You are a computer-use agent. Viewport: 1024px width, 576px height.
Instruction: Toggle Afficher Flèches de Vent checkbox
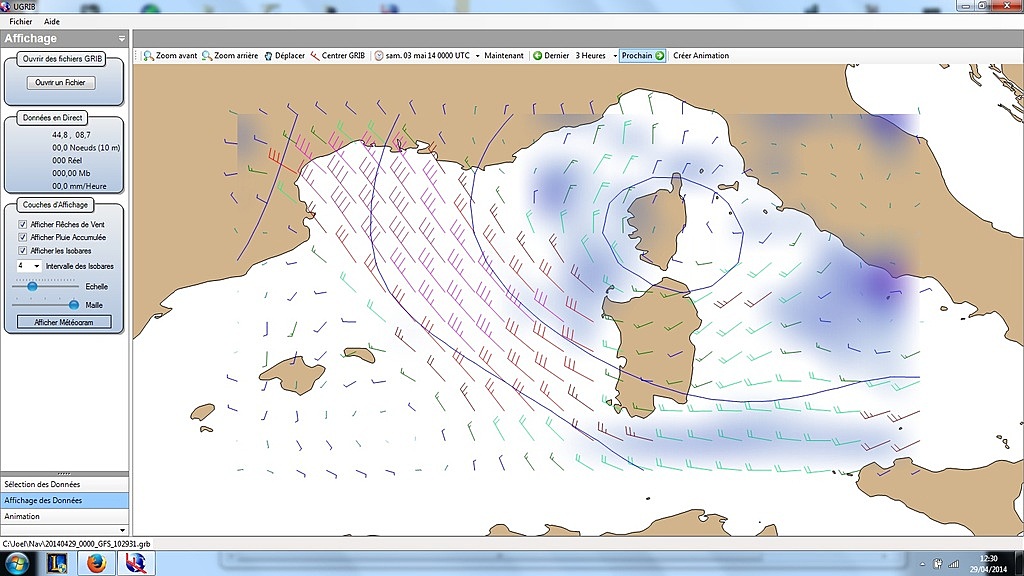click(x=23, y=224)
